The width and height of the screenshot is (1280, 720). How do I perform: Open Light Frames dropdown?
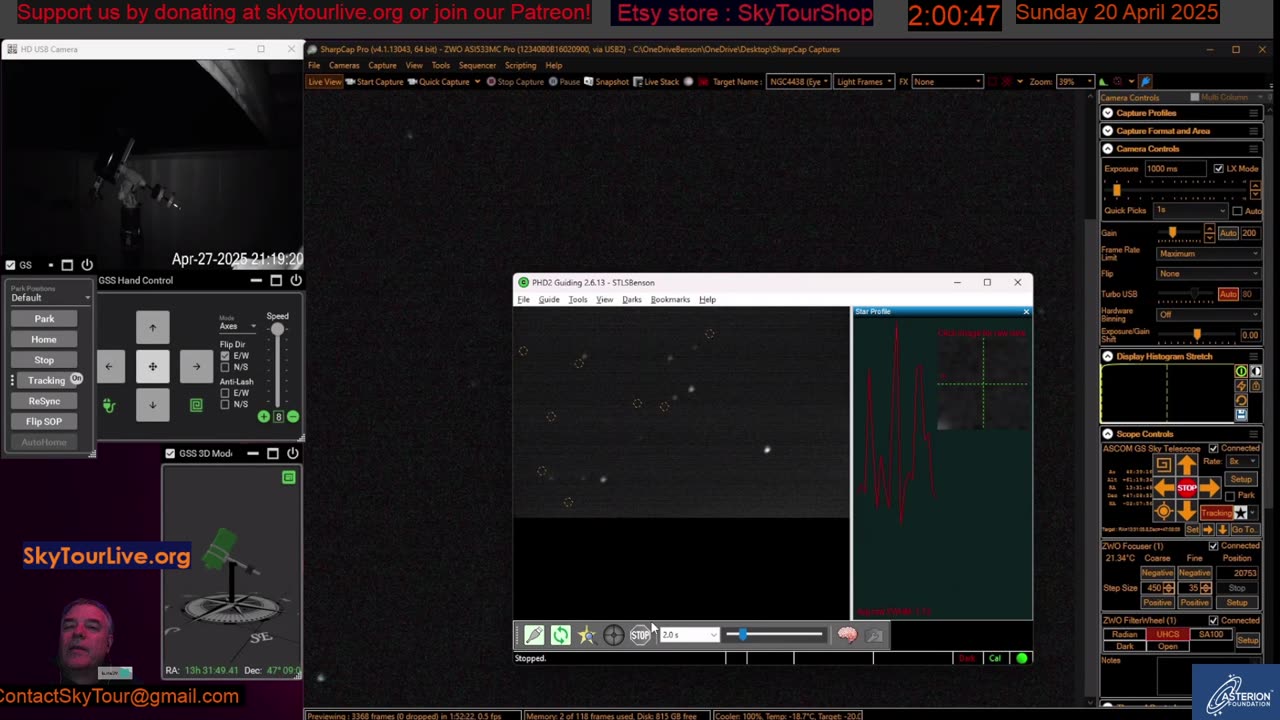coord(864,81)
